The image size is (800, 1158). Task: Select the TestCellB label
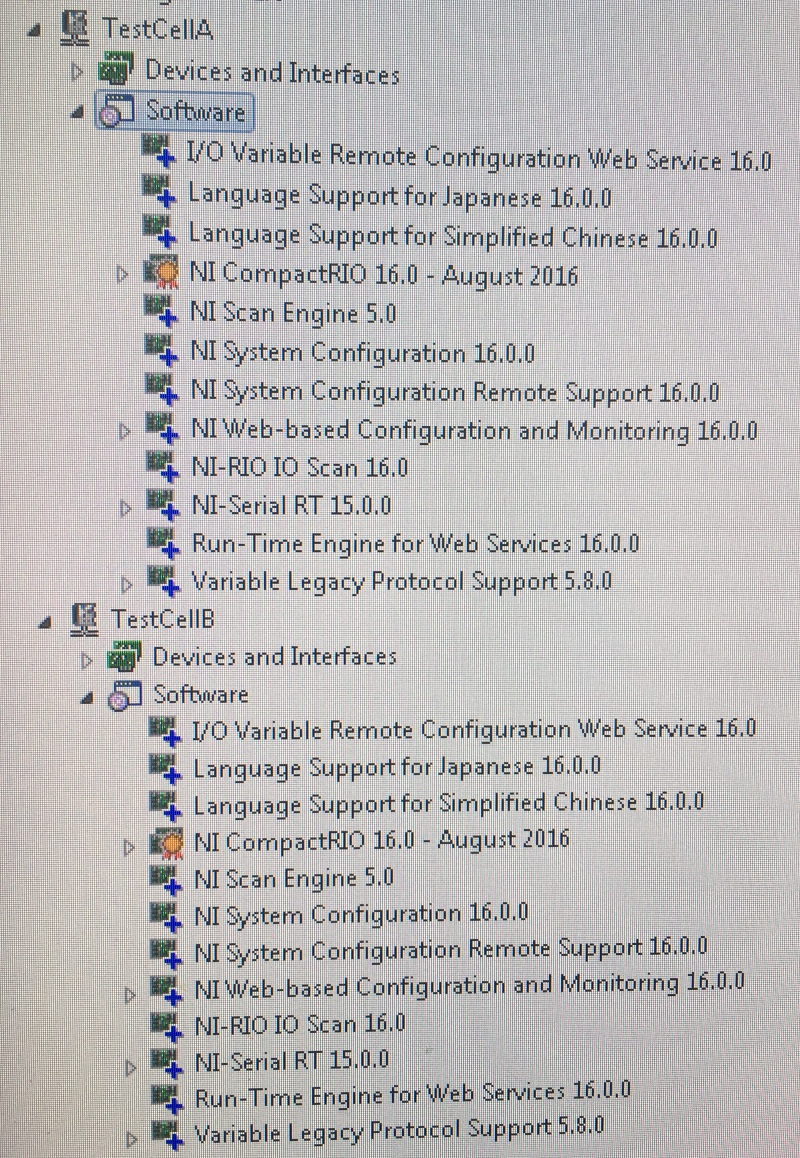click(163, 618)
